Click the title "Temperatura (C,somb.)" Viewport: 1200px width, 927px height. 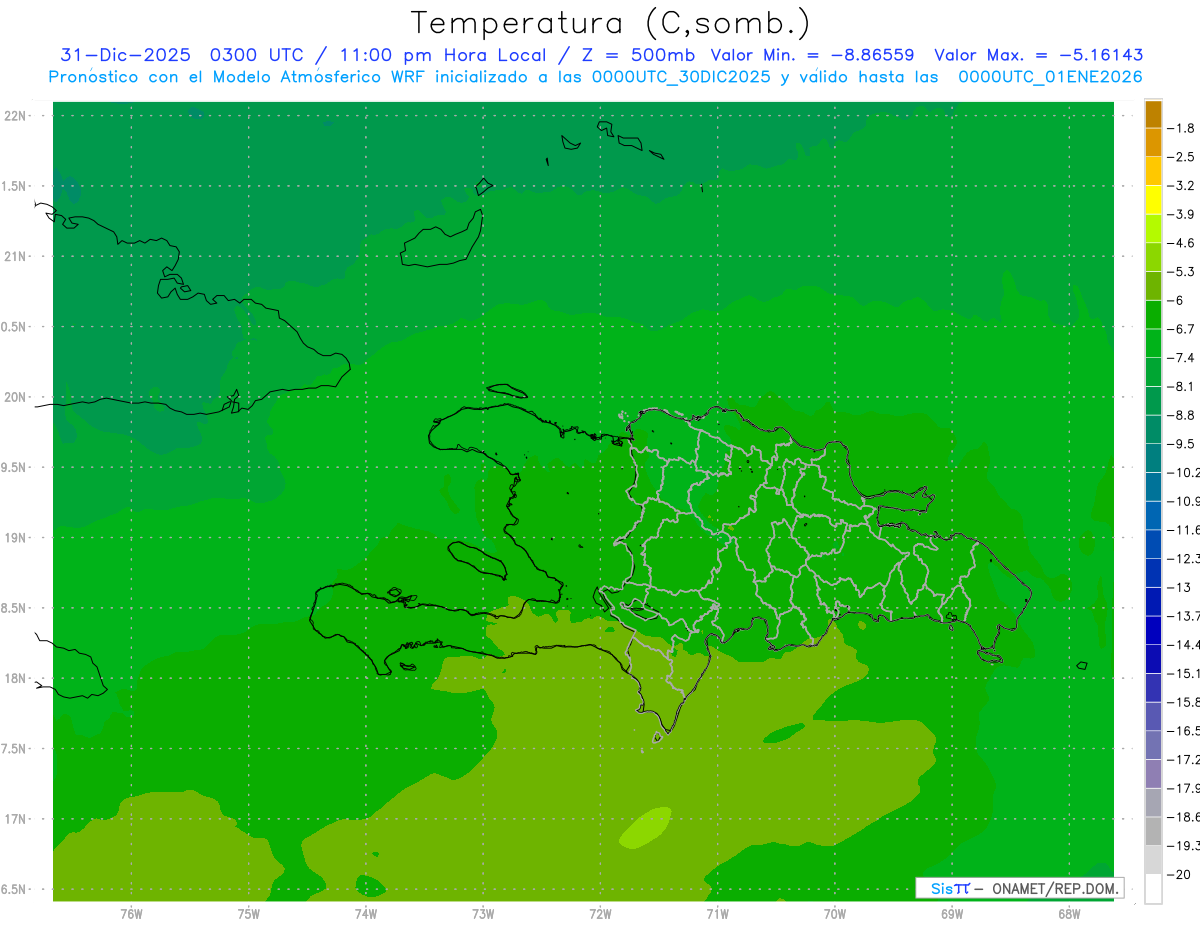611,23
